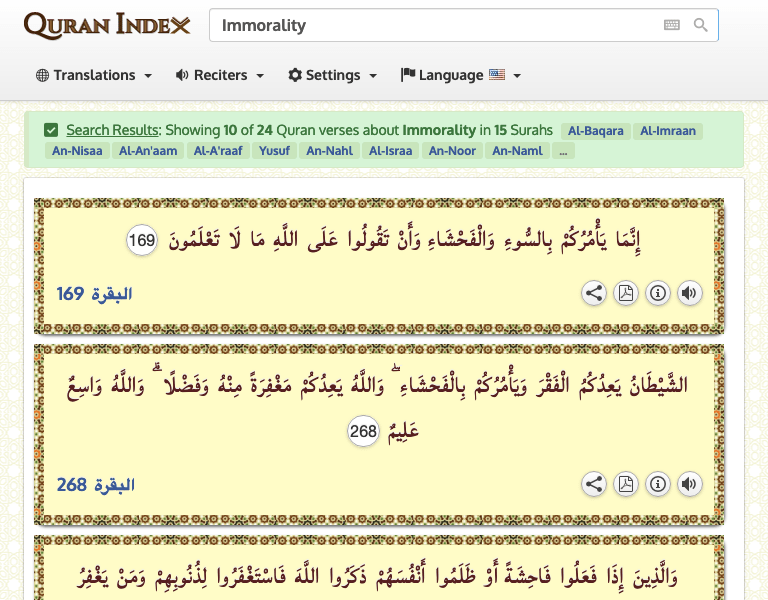Play audio recitation of verse 169
Image resolution: width=768 pixels, height=600 pixels.
tap(689, 293)
